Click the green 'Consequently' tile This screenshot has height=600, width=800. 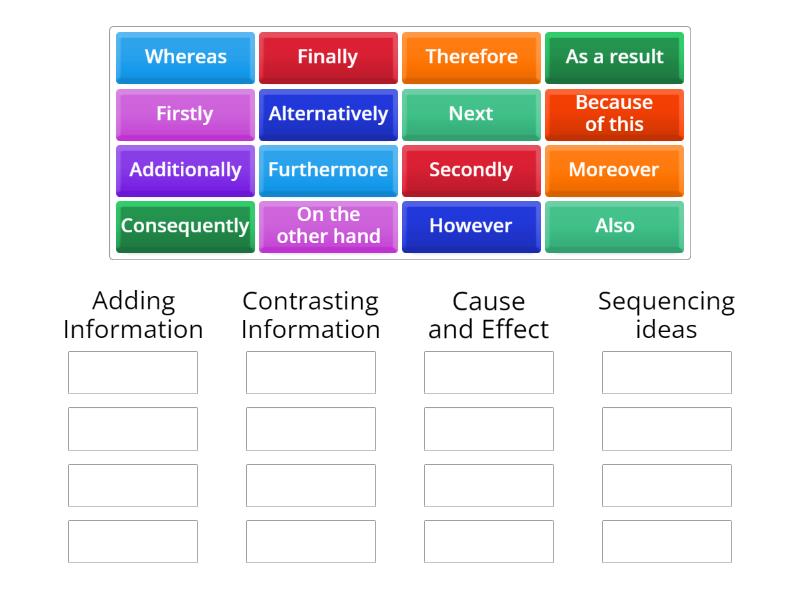186,226
